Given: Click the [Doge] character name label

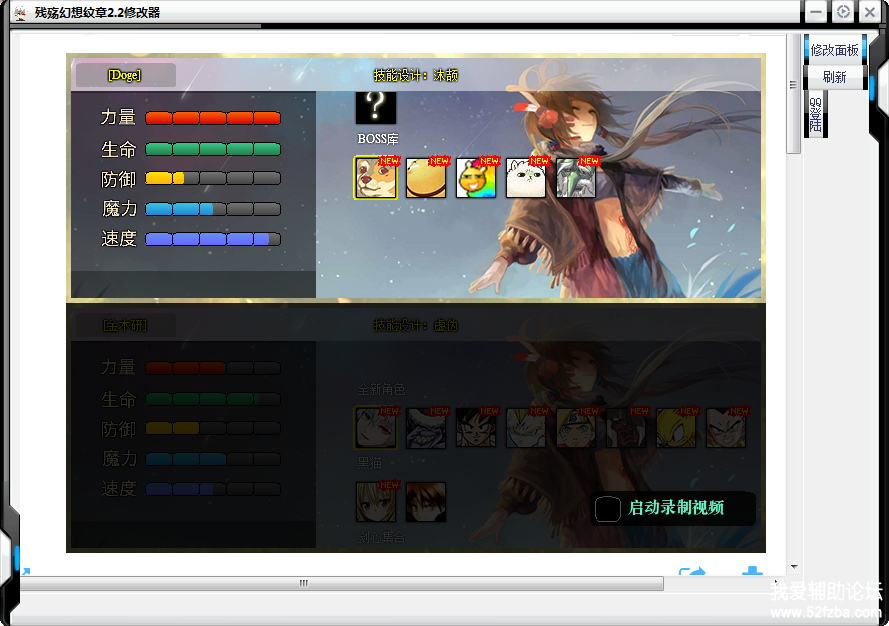Looking at the screenshot, I should [125, 75].
